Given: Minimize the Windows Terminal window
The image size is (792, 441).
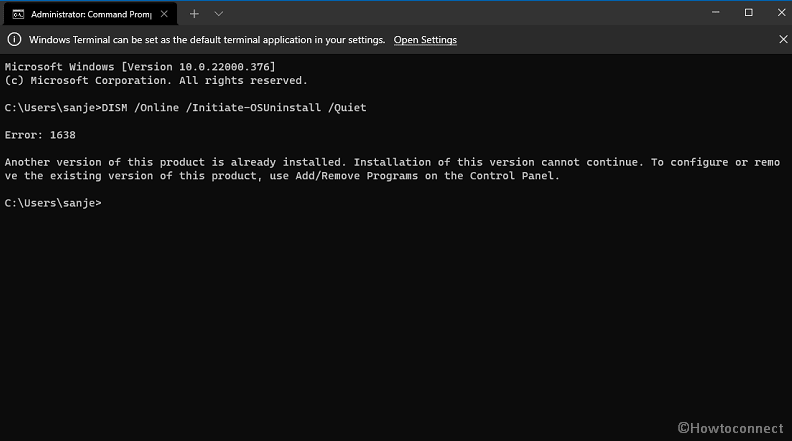Looking at the screenshot, I should tap(716, 12).
